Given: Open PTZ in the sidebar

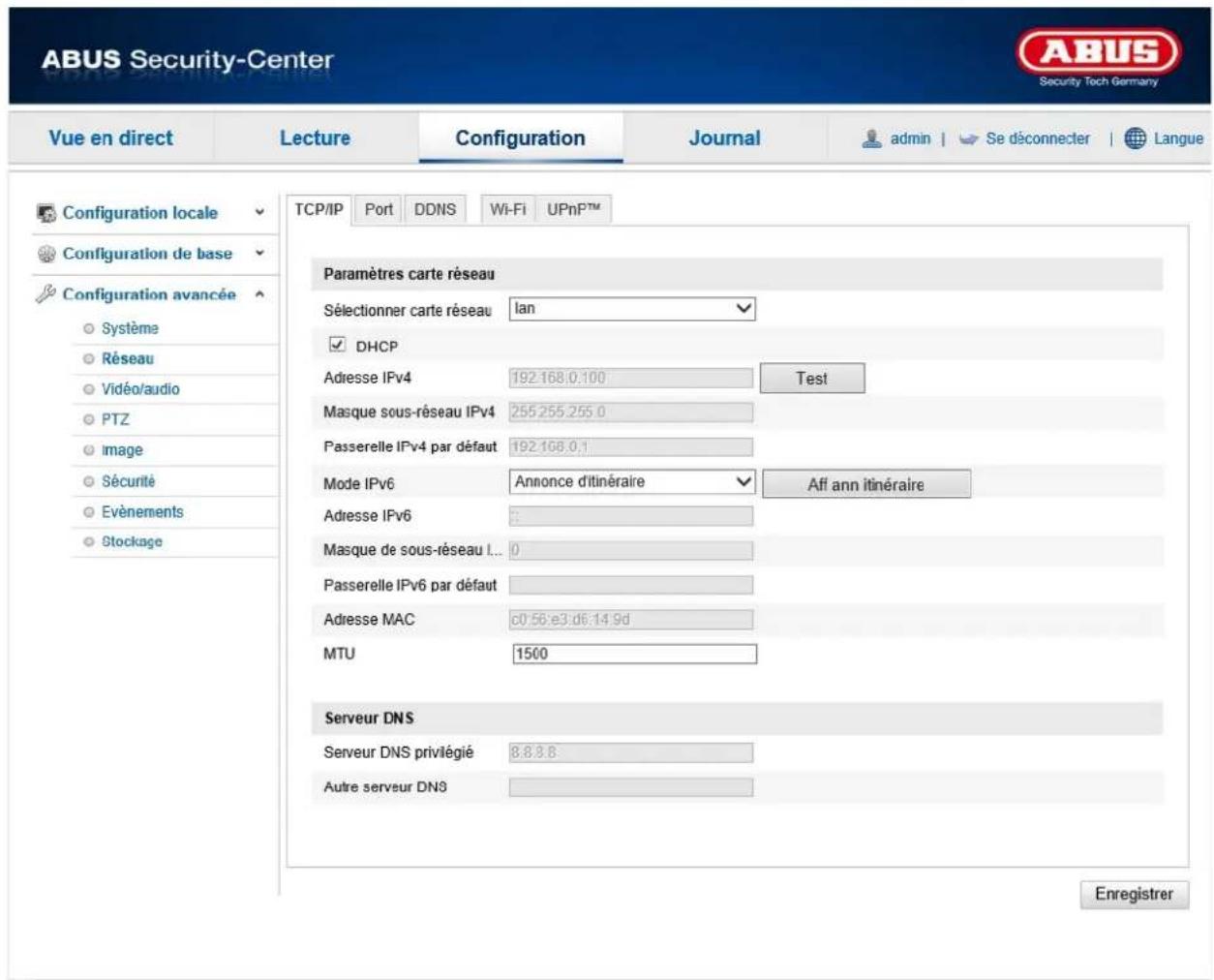Looking at the screenshot, I should [115, 419].
